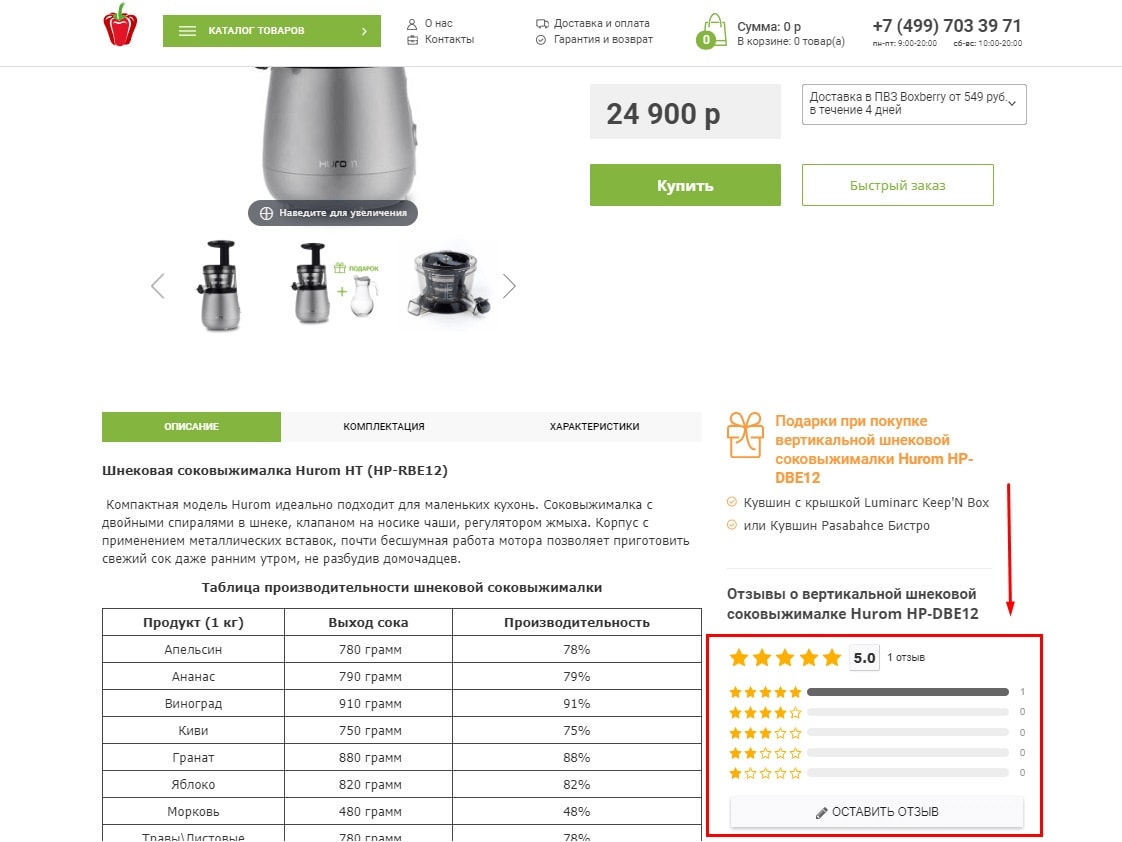Open the Каталог товаров menu
The image size is (1122, 842).
click(x=272, y=31)
